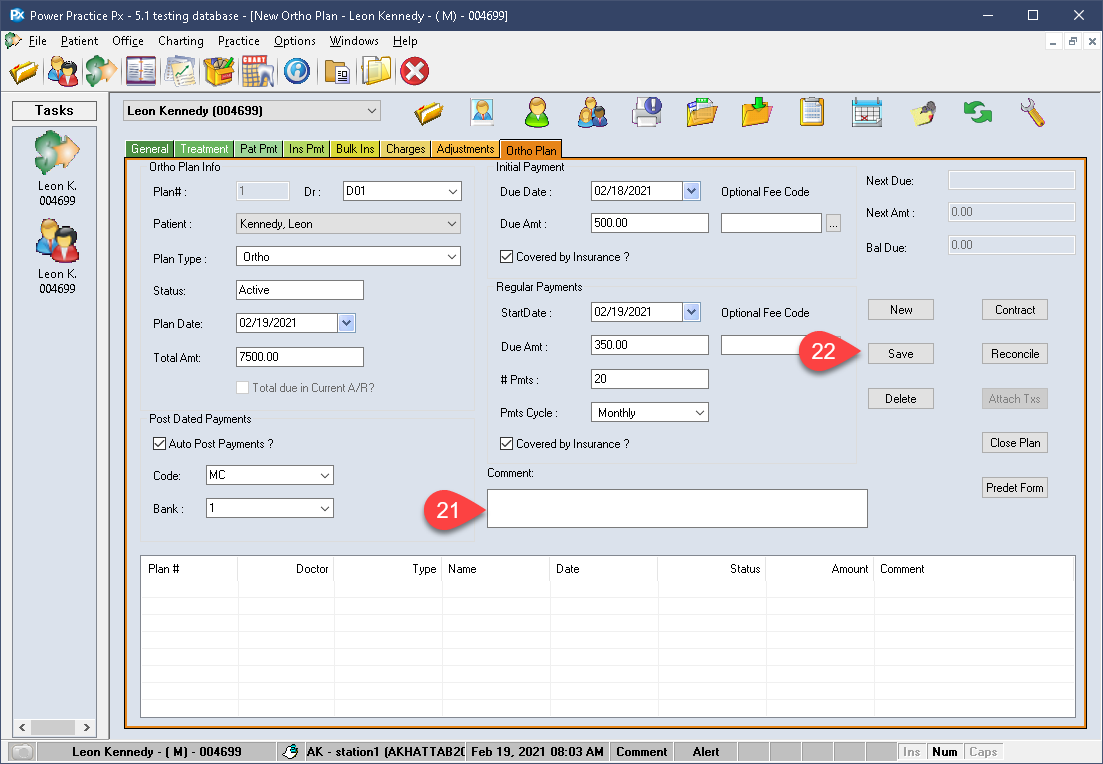Open the reports chart documents toolbar icon
Screen dimensions: 1103x764
pyautogui.click(x=180, y=71)
